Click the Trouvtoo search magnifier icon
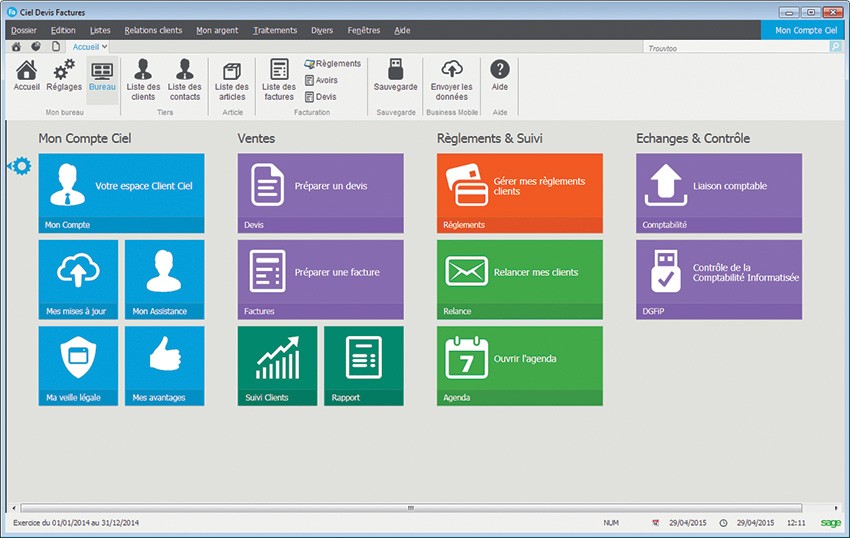850x538 pixels. click(x=835, y=47)
